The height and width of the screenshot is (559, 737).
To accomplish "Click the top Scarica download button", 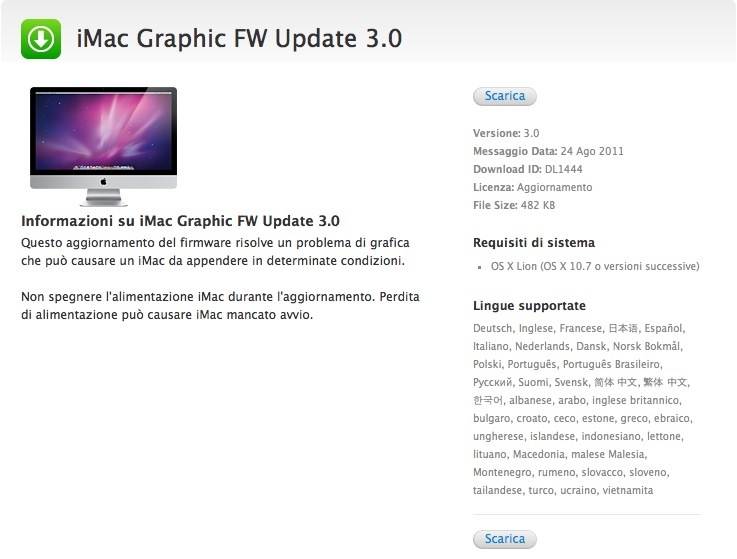I will [x=504, y=96].
